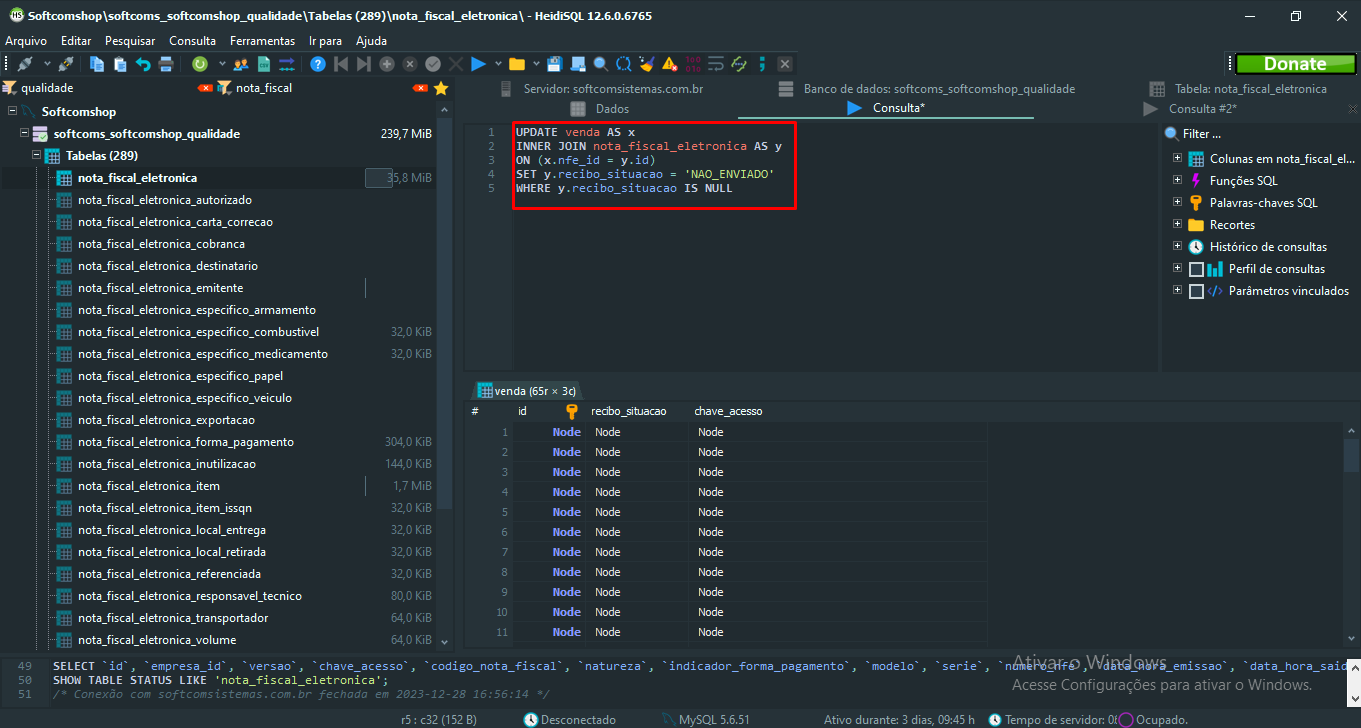Open the help icon in the toolbar
Screen dimensions: 1361x728
click(318, 64)
